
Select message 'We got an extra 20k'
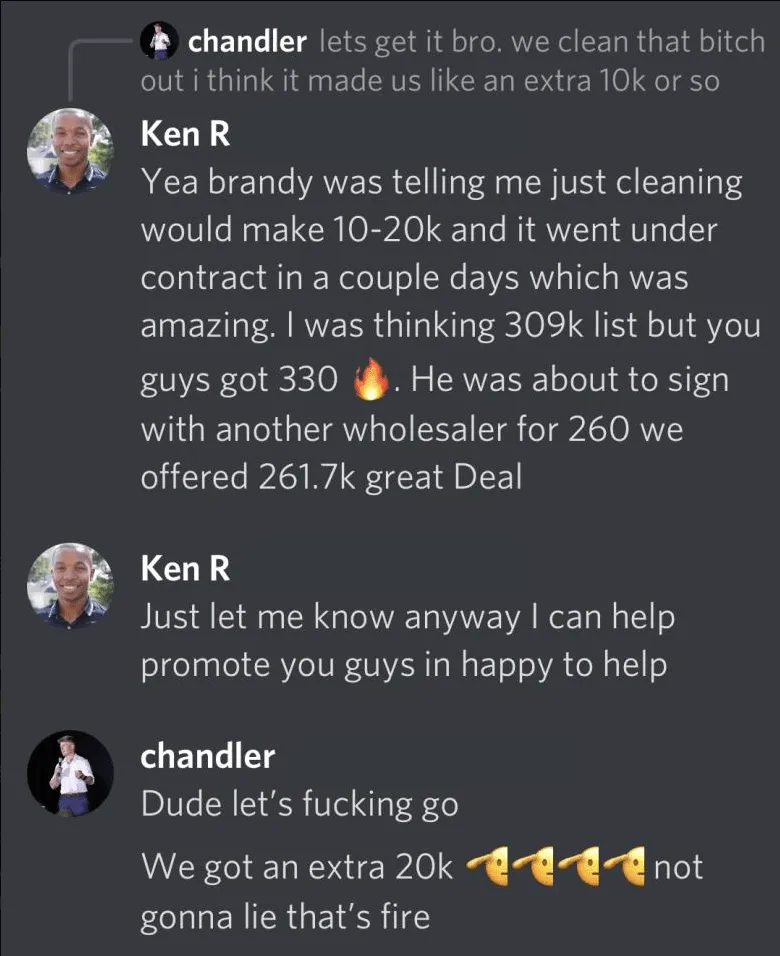click(422, 891)
